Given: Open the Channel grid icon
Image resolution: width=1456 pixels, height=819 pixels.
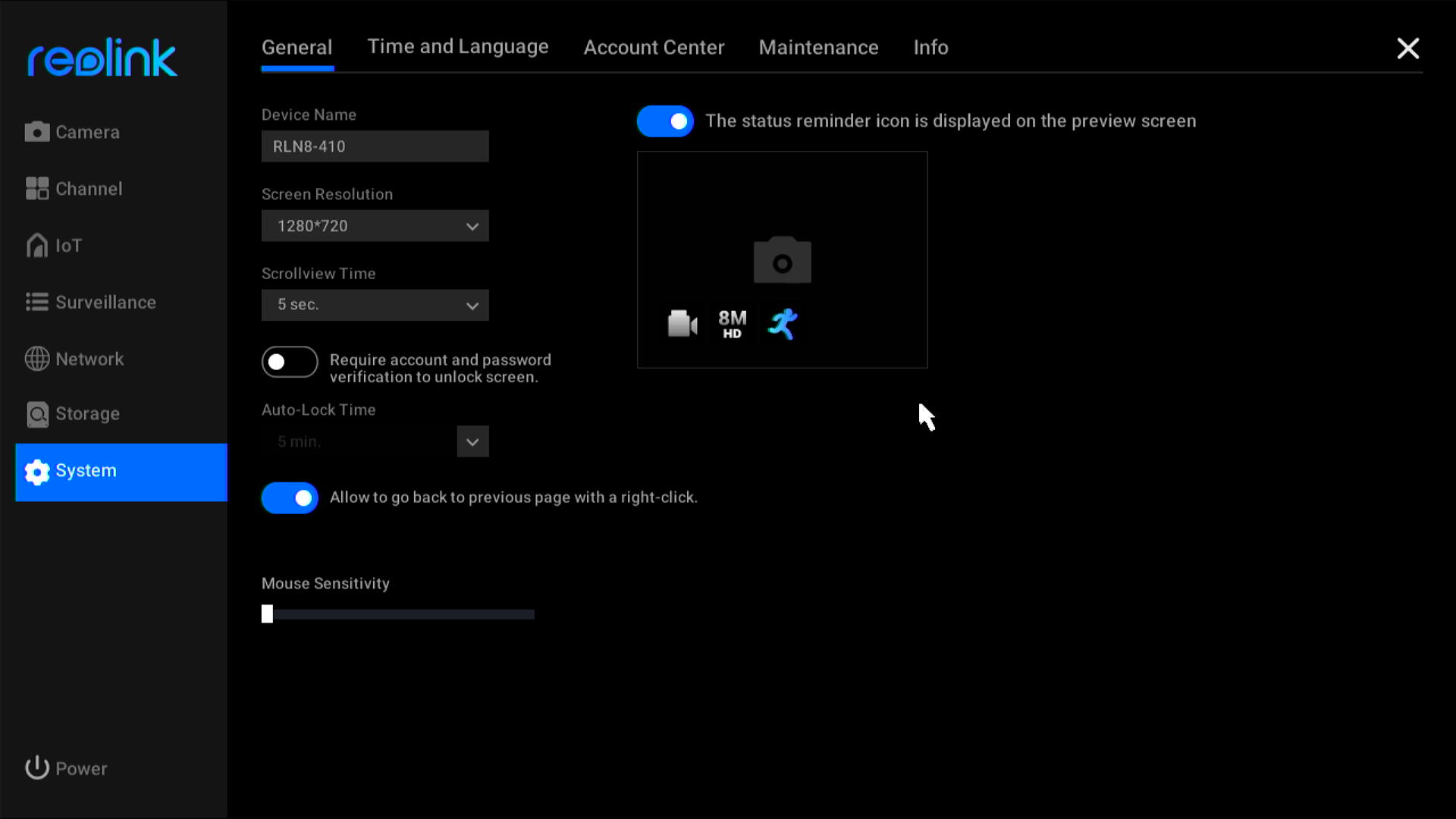Looking at the screenshot, I should click(x=36, y=189).
